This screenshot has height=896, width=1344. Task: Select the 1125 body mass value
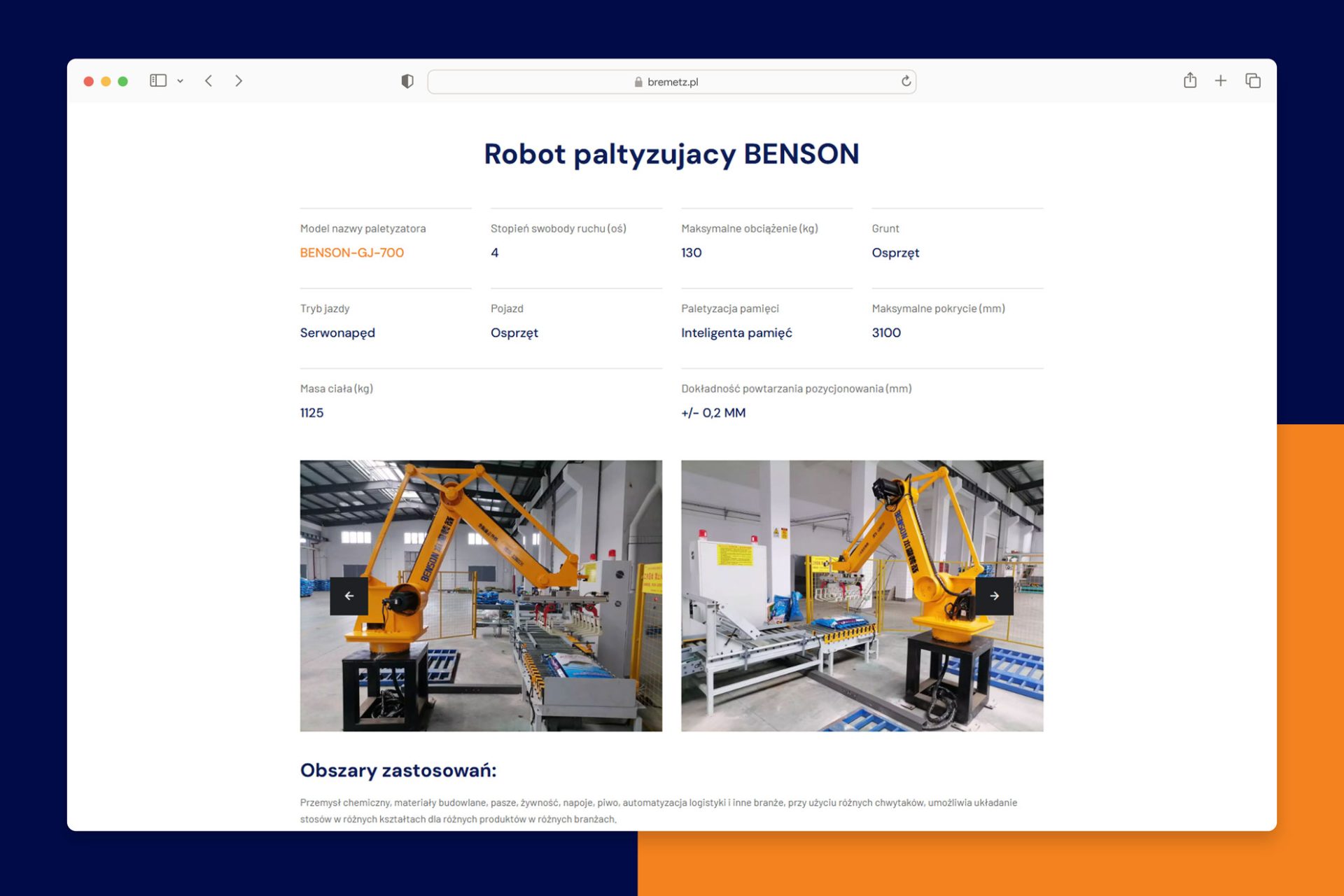(311, 413)
